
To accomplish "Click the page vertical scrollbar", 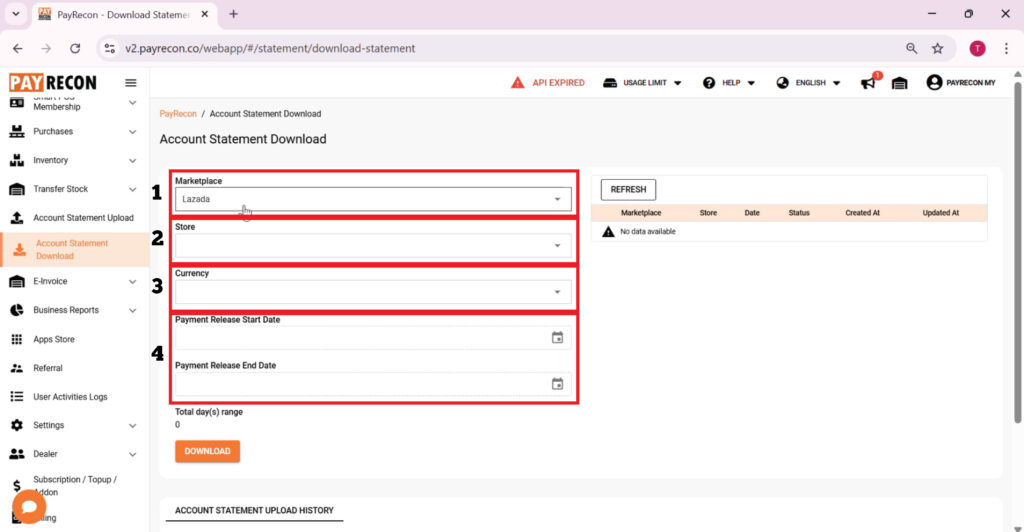I will pyautogui.click(x=1017, y=251).
